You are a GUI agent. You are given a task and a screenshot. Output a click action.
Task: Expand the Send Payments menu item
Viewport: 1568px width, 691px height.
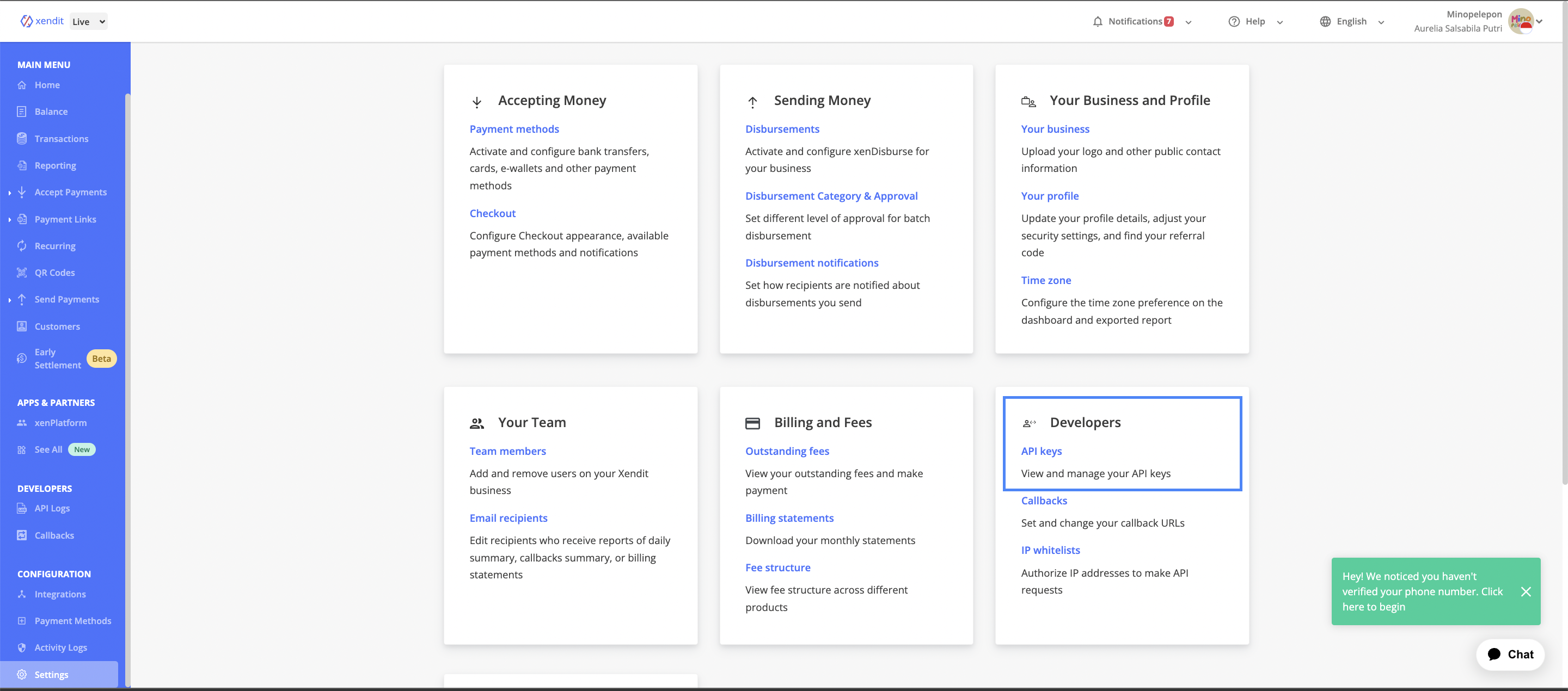coord(10,299)
